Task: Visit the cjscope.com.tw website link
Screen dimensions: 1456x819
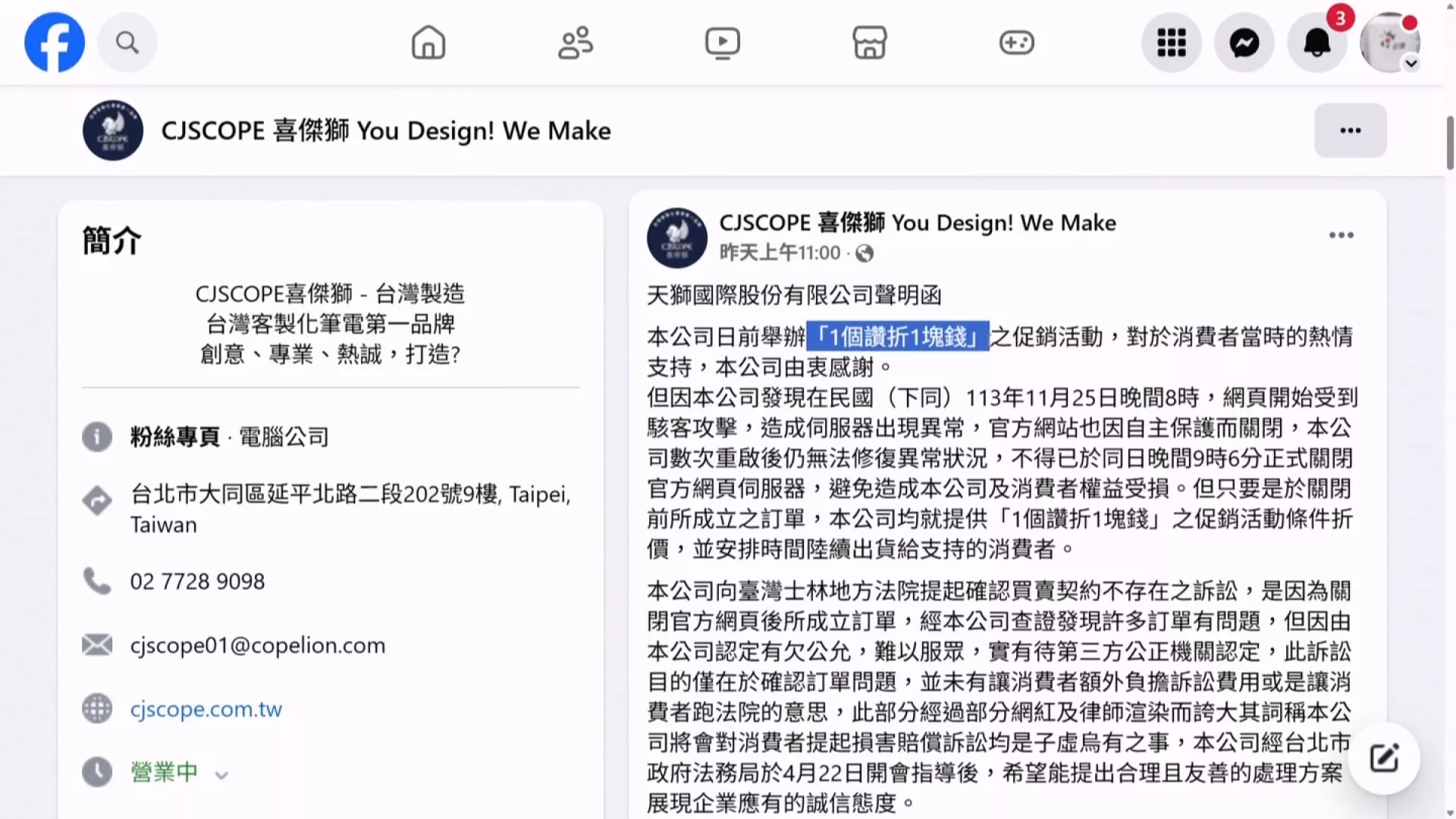Action: tap(206, 709)
